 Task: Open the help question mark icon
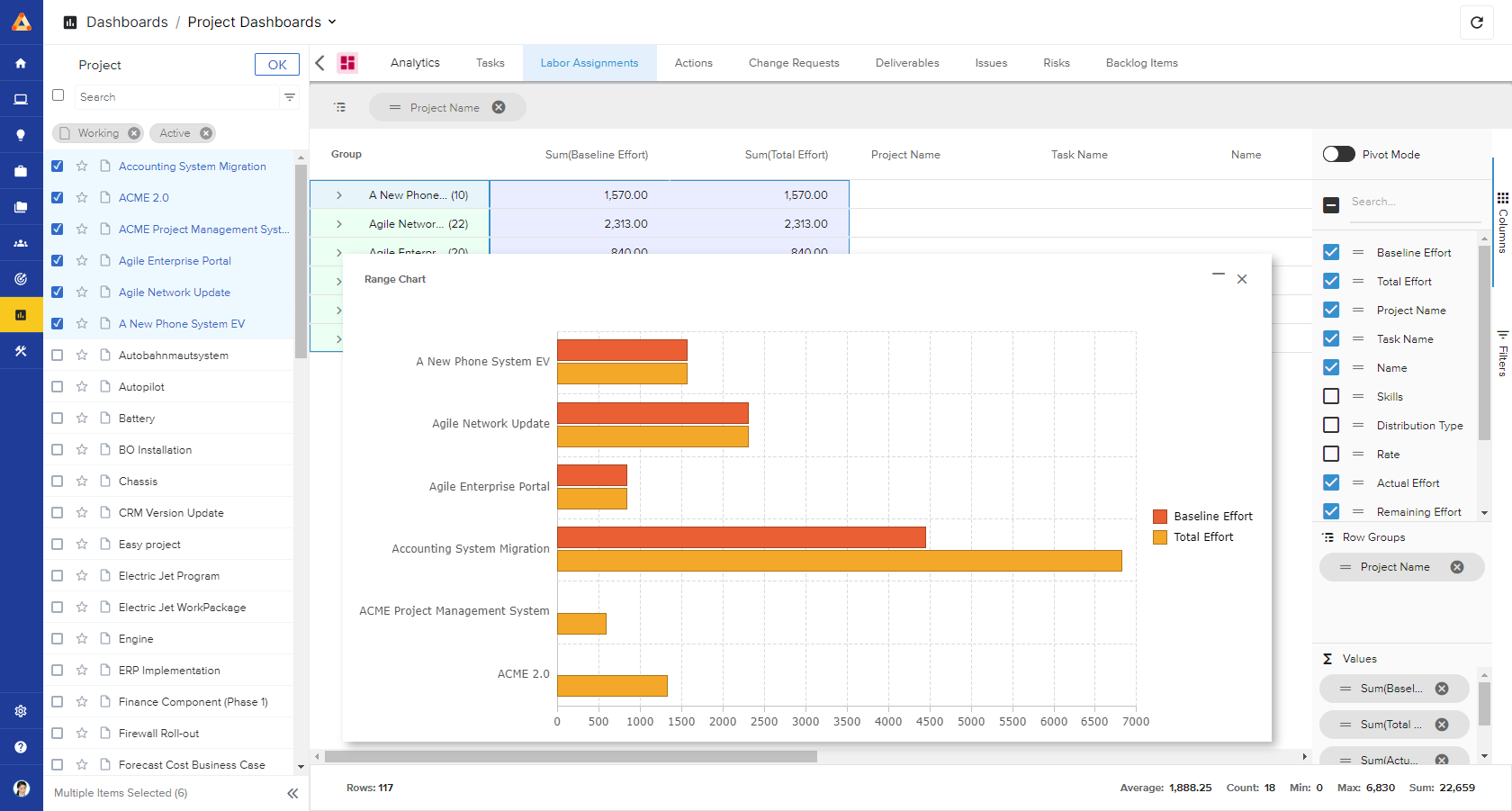click(x=21, y=747)
